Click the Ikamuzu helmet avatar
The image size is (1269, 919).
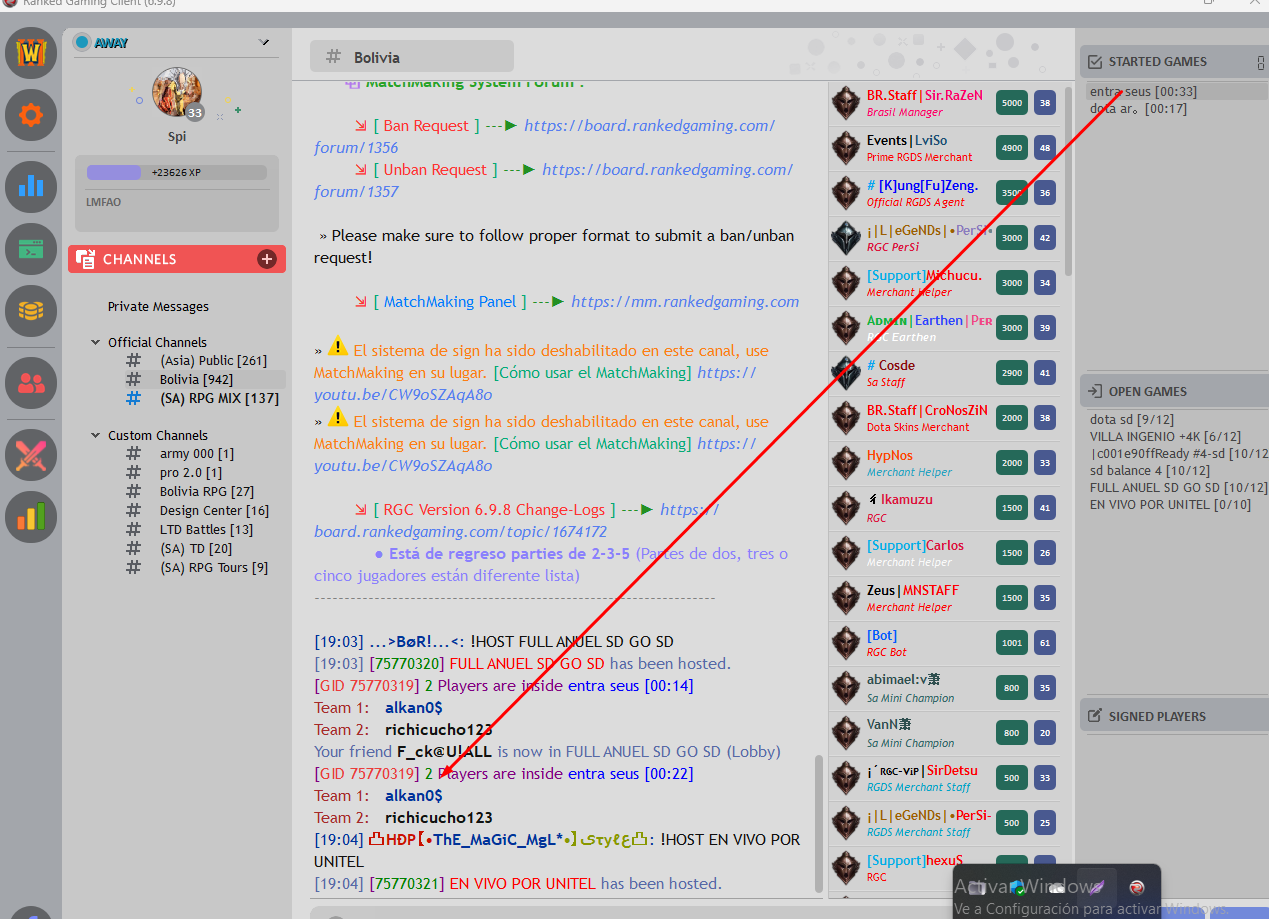(847, 508)
